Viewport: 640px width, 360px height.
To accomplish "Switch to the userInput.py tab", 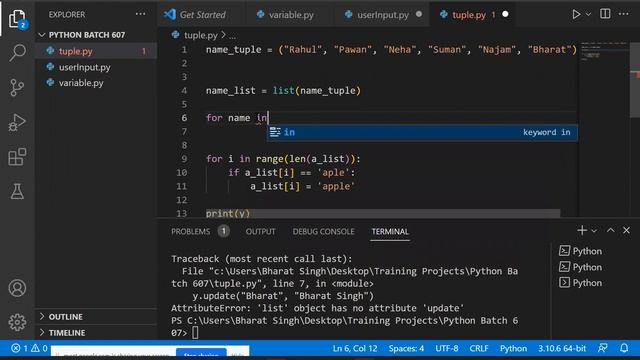I will 383,15.
